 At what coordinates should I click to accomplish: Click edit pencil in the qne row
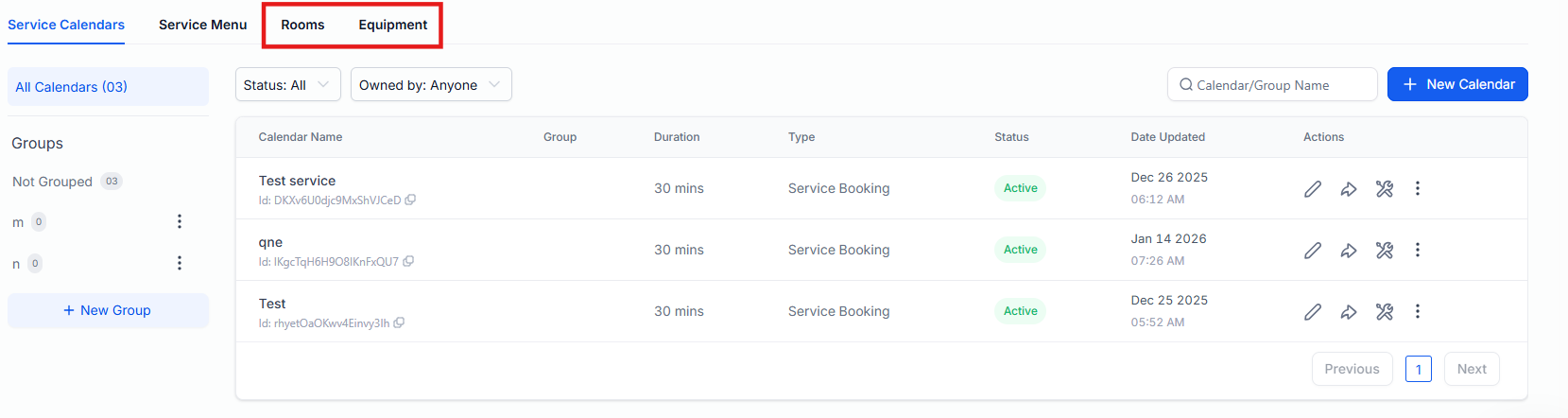[1313, 251]
